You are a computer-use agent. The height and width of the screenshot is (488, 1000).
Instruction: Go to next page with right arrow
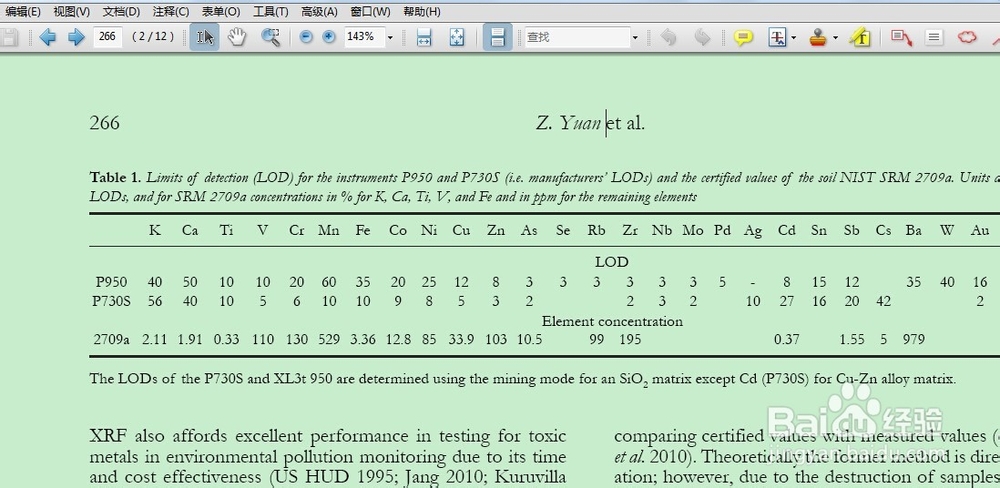point(77,37)
